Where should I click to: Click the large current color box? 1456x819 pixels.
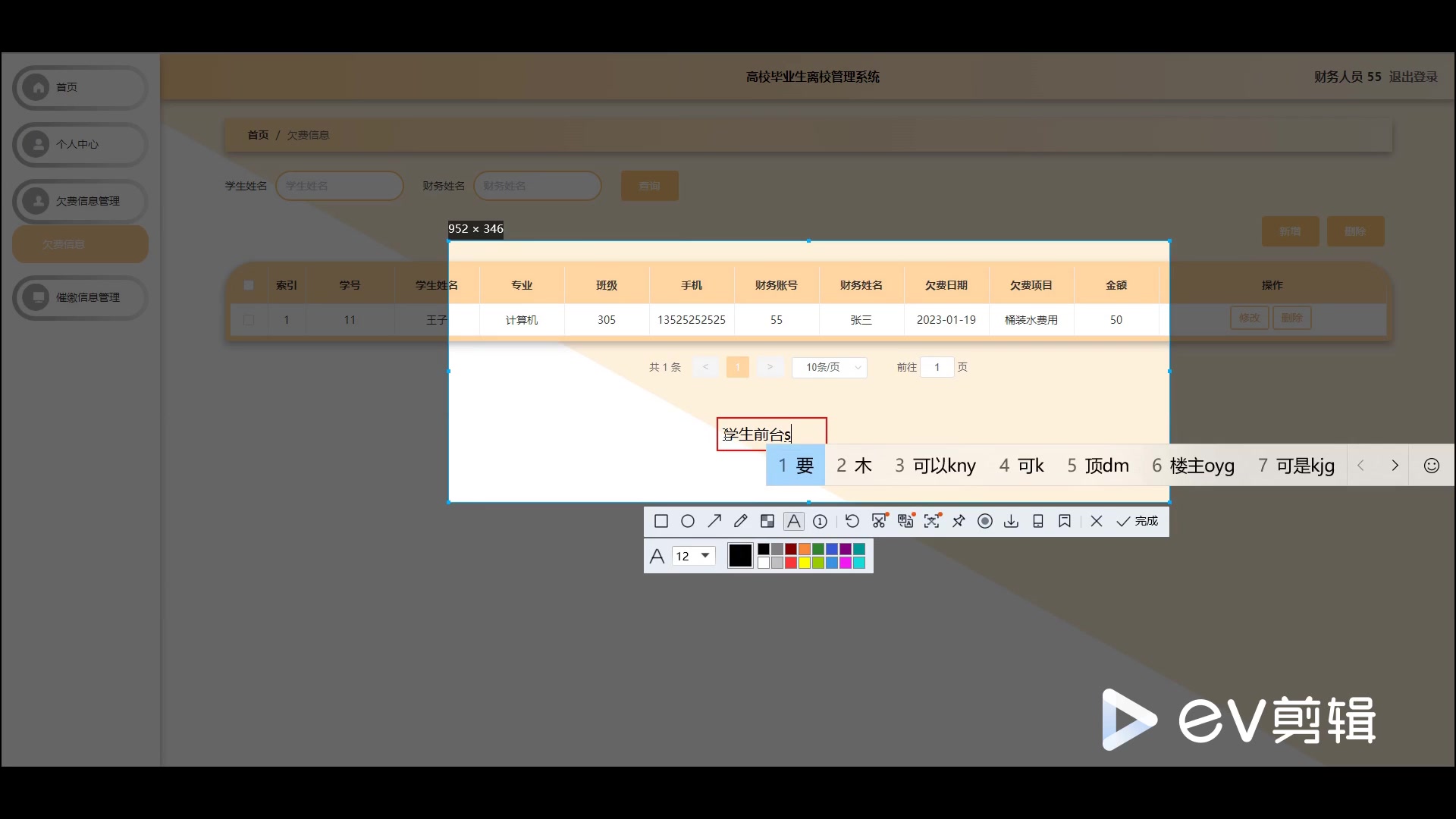coord(740,556)
